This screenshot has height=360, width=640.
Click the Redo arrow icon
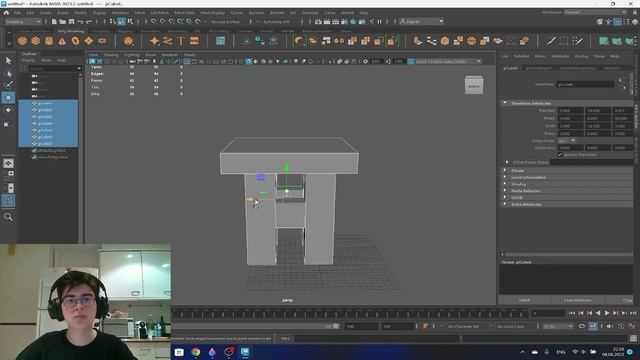[x=89, y=22]
